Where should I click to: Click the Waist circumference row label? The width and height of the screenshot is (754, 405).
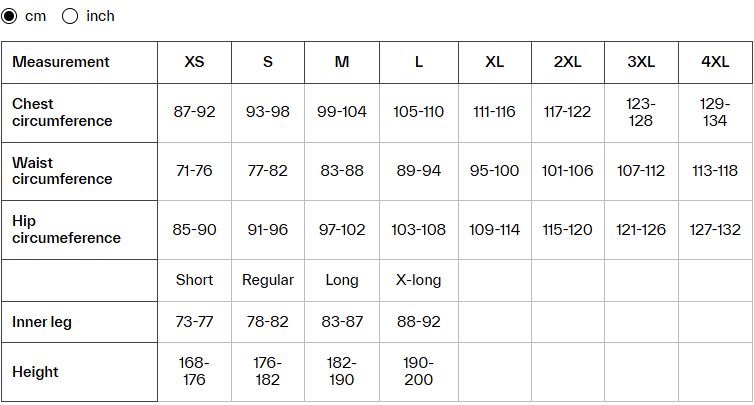click(x=62, y=171)
